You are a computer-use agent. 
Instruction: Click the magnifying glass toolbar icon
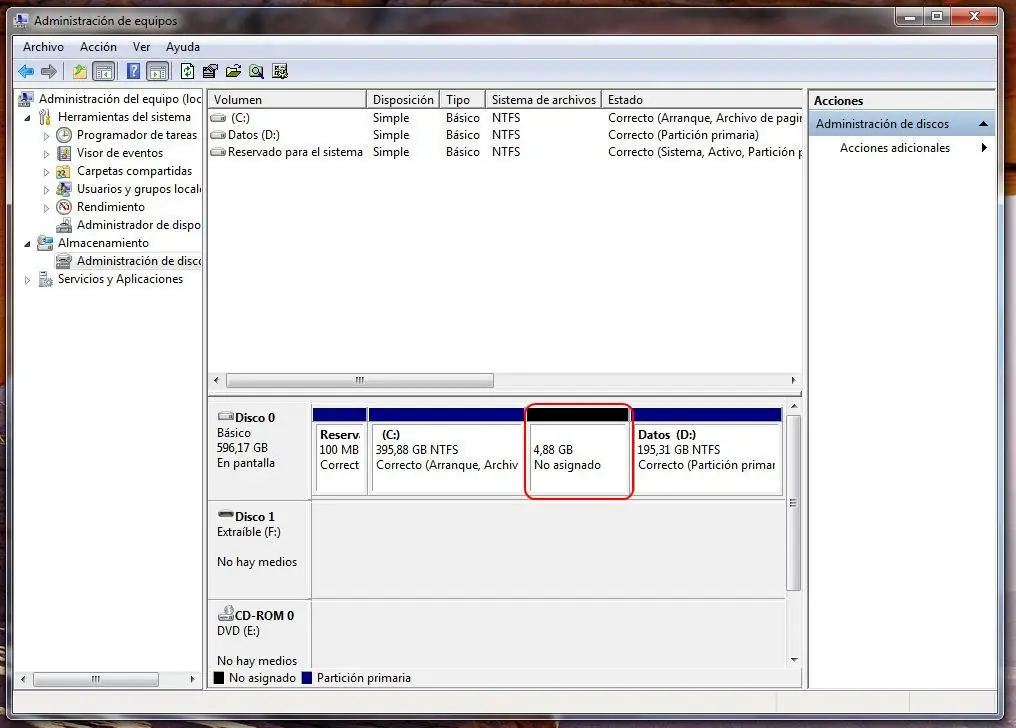tap(256, 71)
